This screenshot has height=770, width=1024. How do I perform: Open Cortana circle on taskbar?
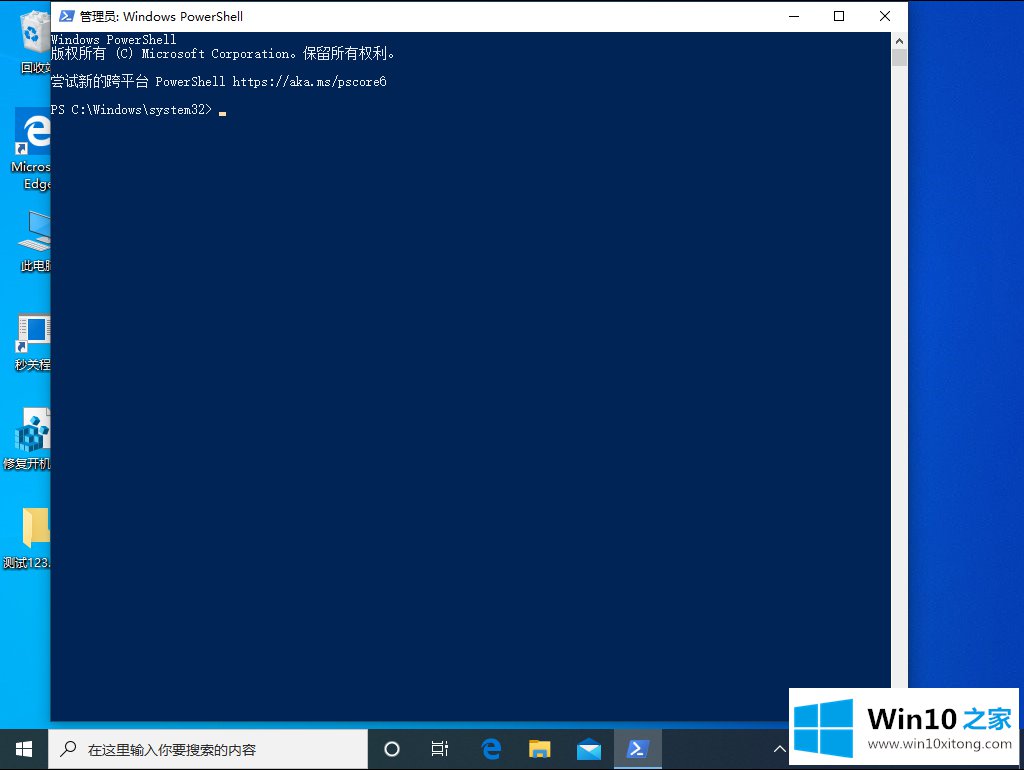(x=391, y=749)
